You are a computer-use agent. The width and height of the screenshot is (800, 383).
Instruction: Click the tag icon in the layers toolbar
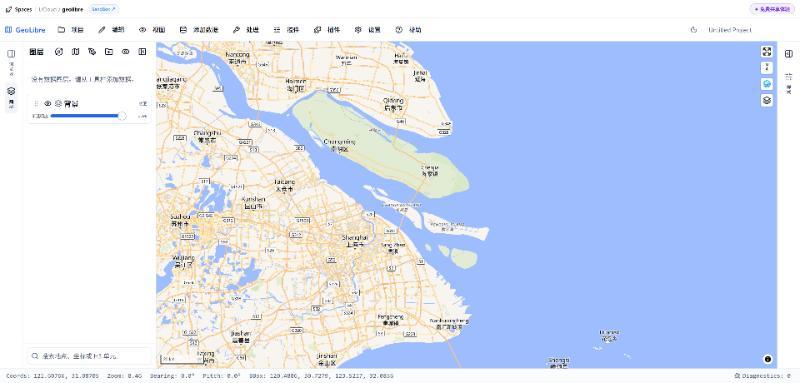[x=92, y=52]
